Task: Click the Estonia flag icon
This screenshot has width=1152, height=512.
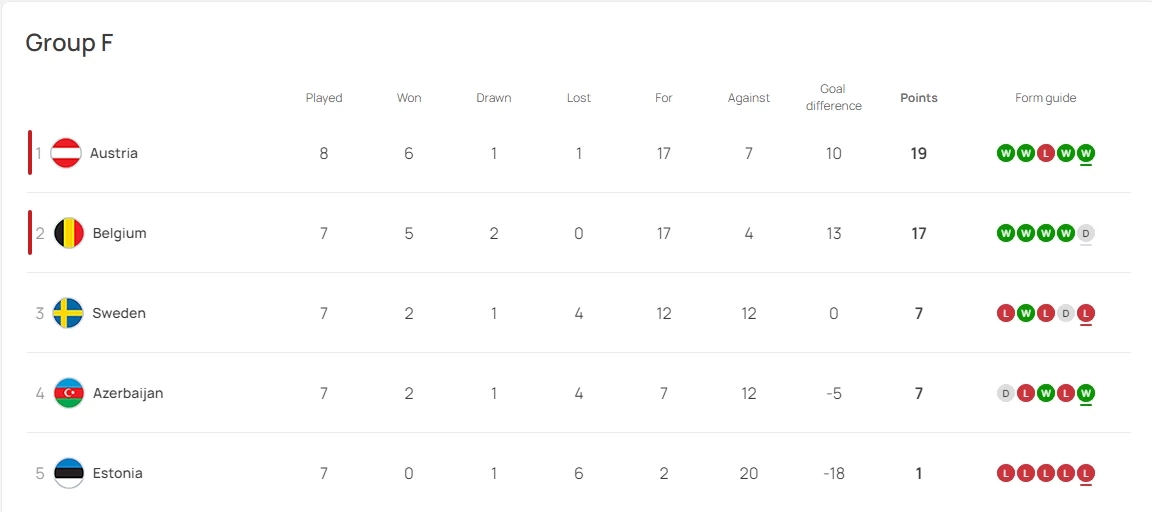Action: (68, 473)
